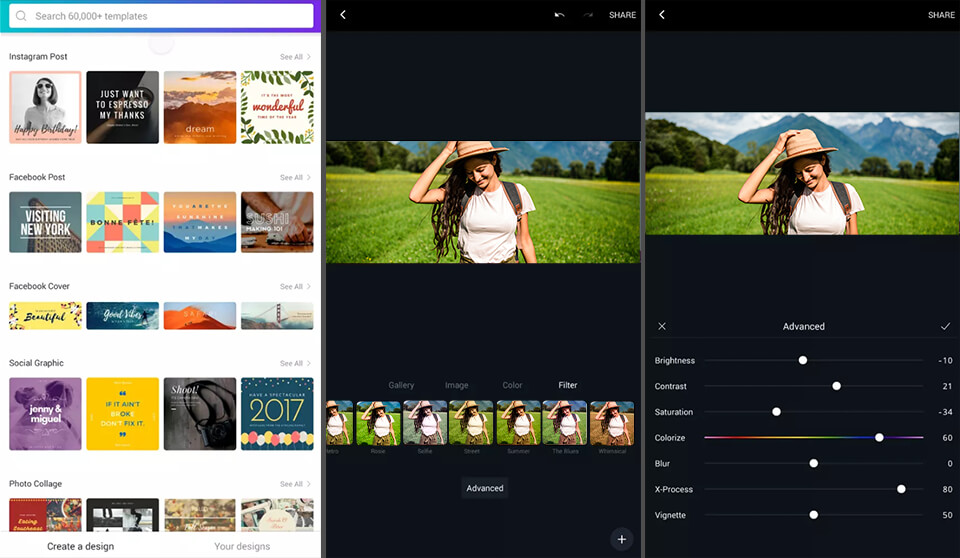Add a new element with plus button
The image size is (960, 558).
pos(621,539)
